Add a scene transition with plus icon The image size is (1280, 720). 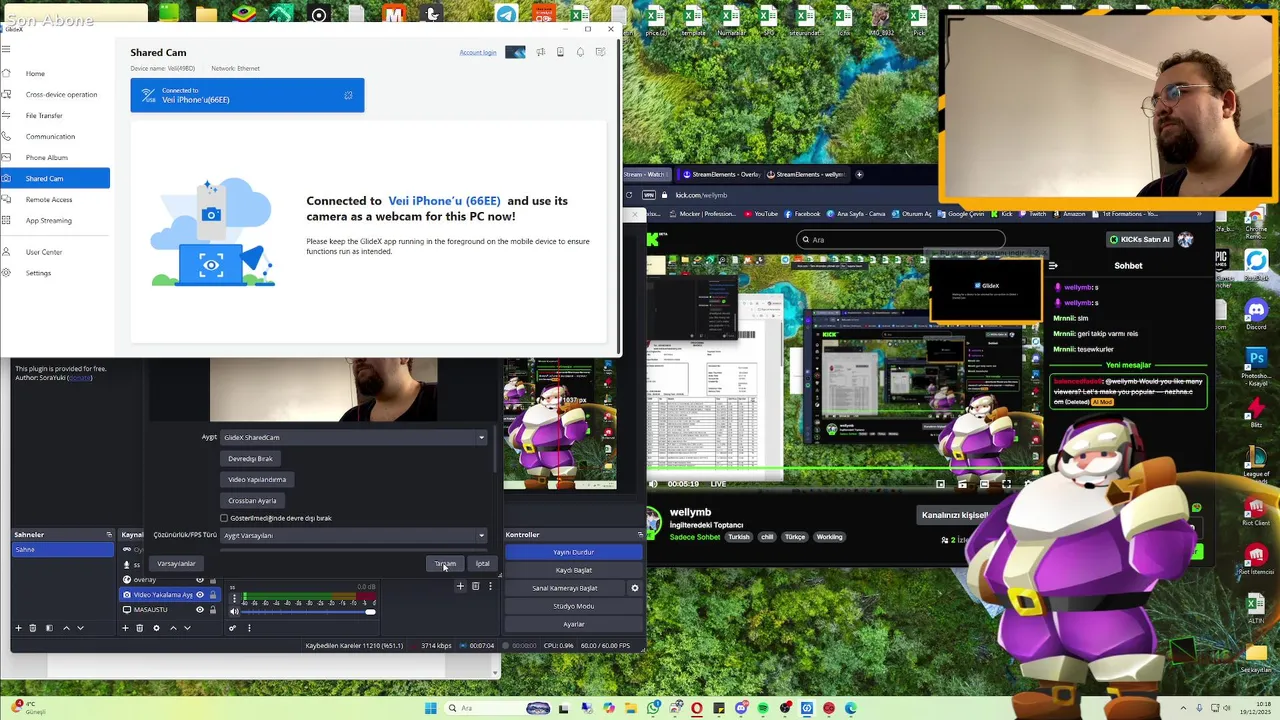tap(460, 587)
